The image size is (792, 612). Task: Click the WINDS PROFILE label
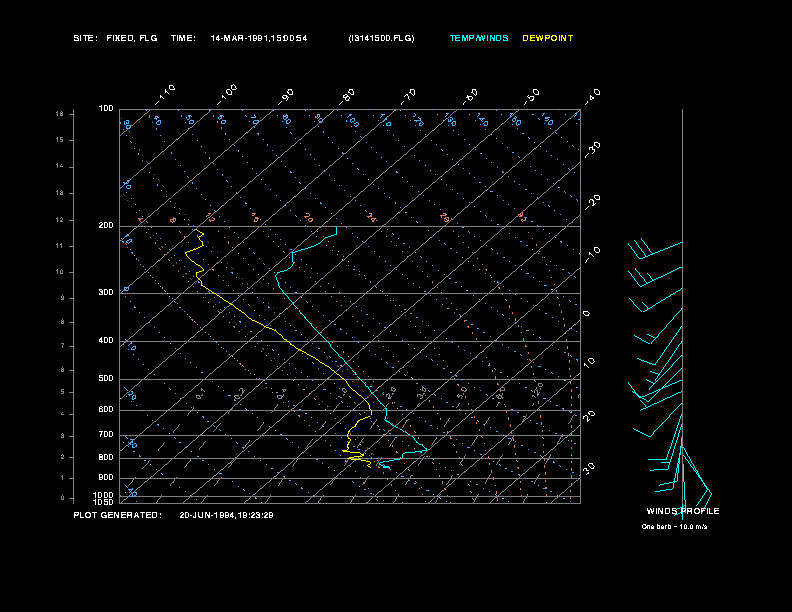pyautogui.click(x=682, y=511)
